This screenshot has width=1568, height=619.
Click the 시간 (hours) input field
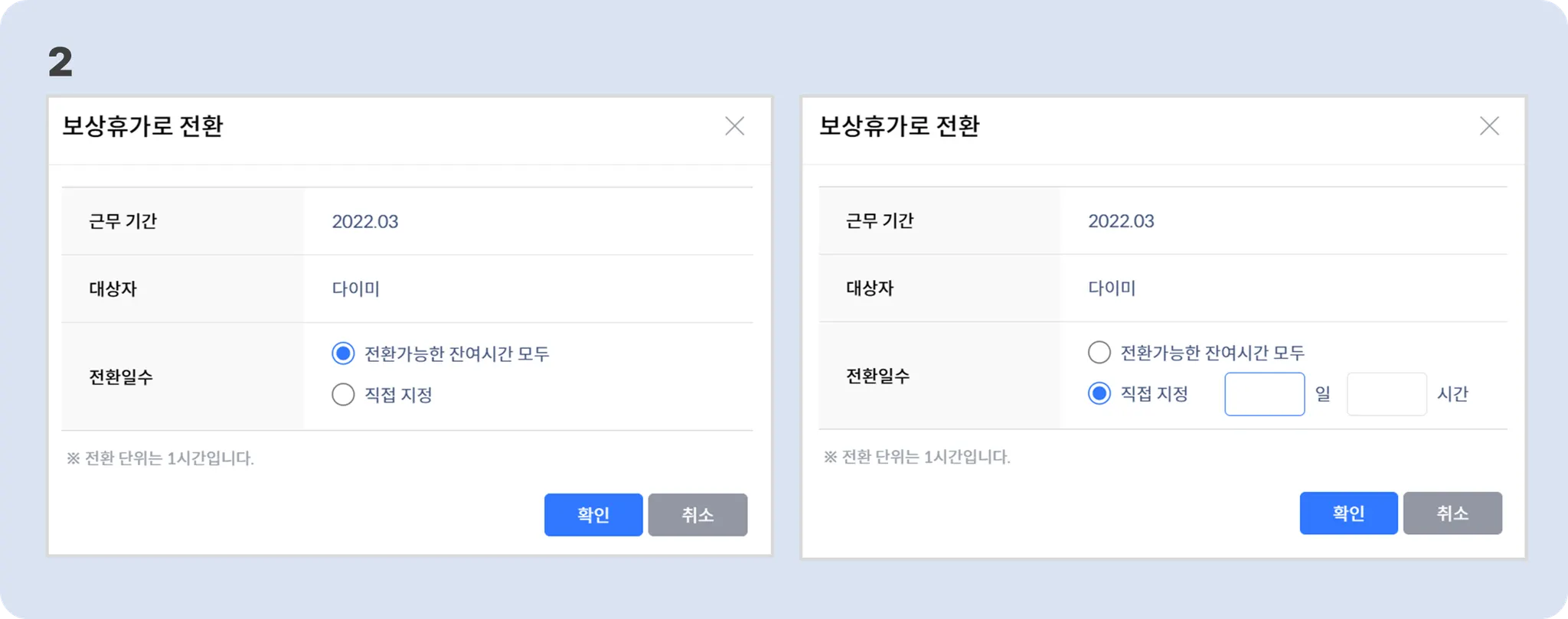click(x=1386, y=394)
